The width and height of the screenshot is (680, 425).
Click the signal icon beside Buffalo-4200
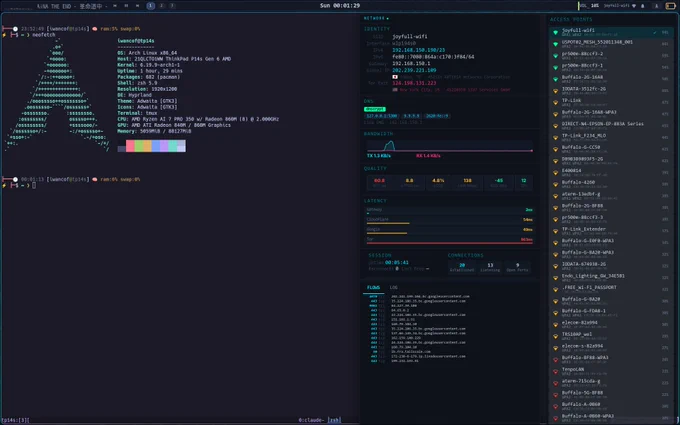(555, 185)
